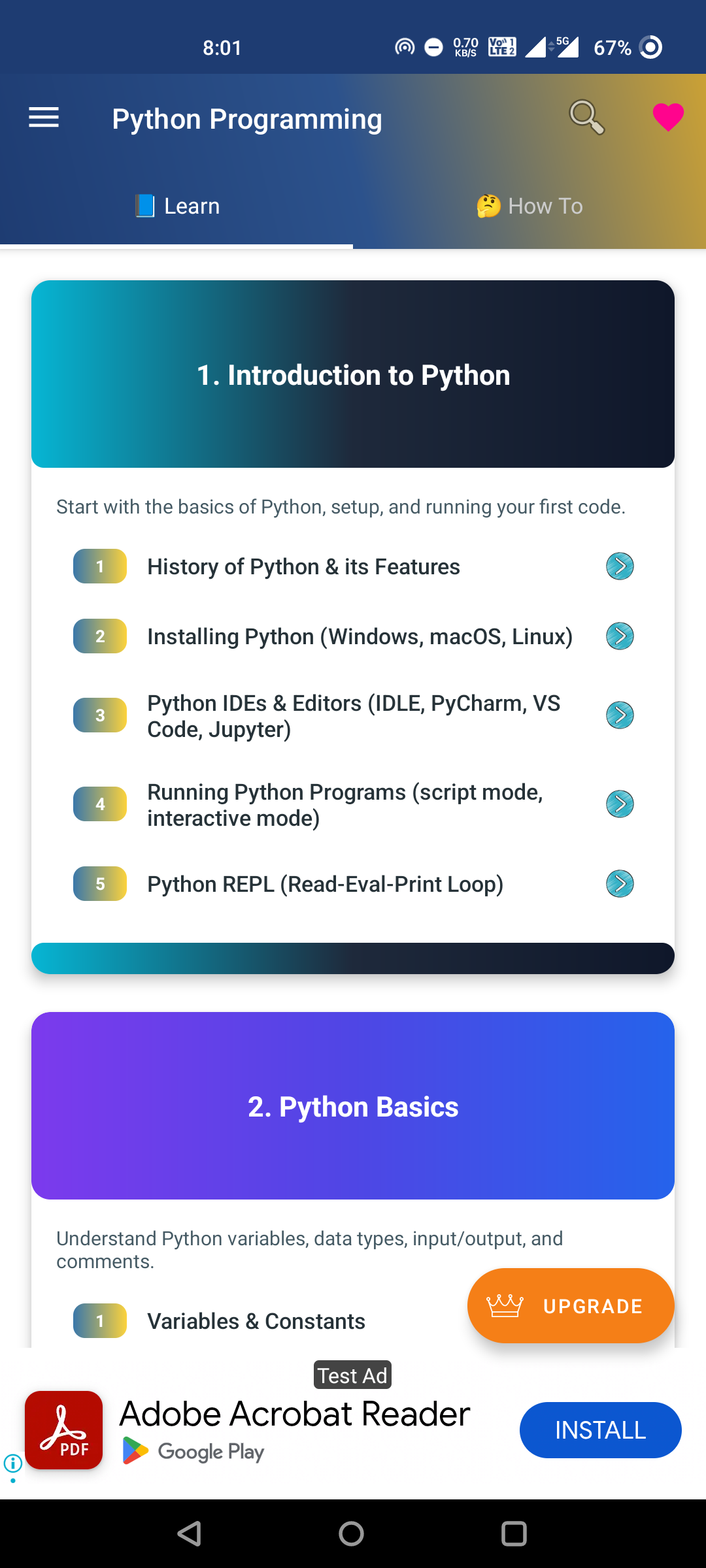Tap the gradient bar below lesson list
Viewport: 706px width, 1568px height.
tap(352, 956)
